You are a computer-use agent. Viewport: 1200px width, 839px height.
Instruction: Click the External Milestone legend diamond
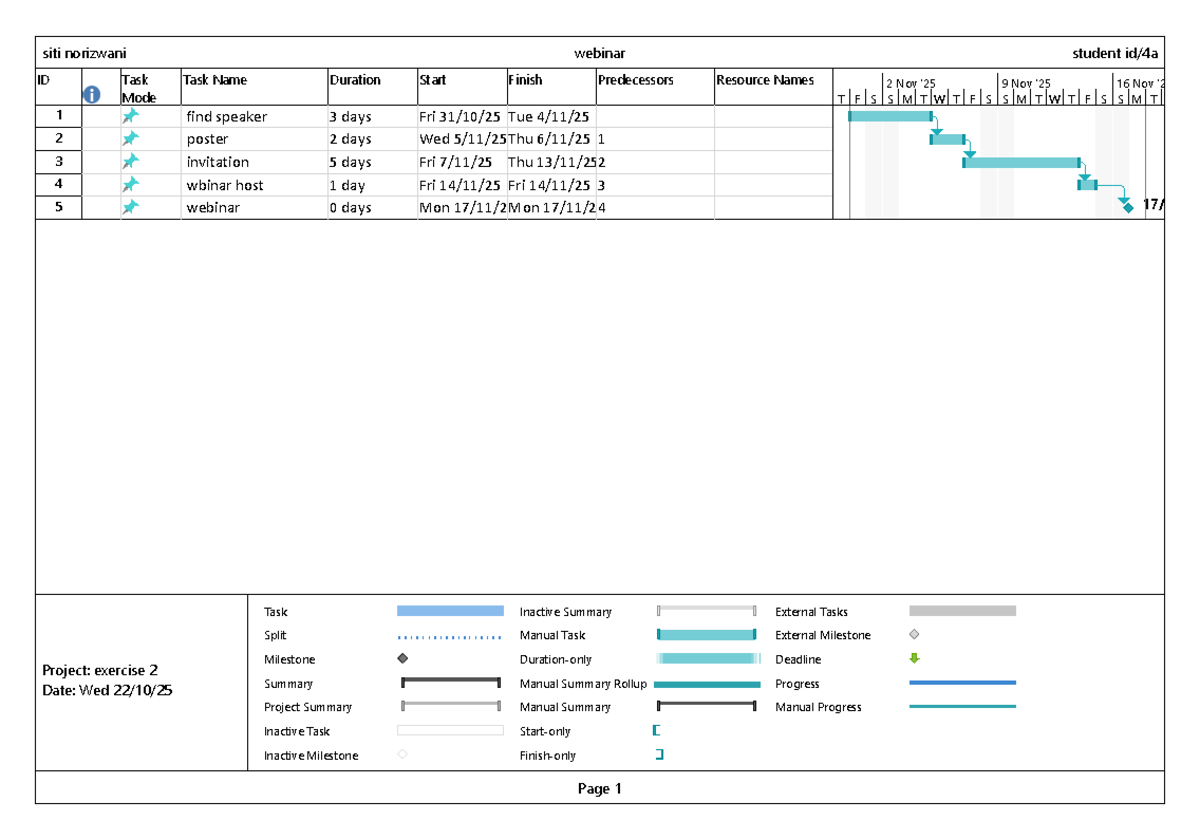pyautogui.click(x=914, y=635)
